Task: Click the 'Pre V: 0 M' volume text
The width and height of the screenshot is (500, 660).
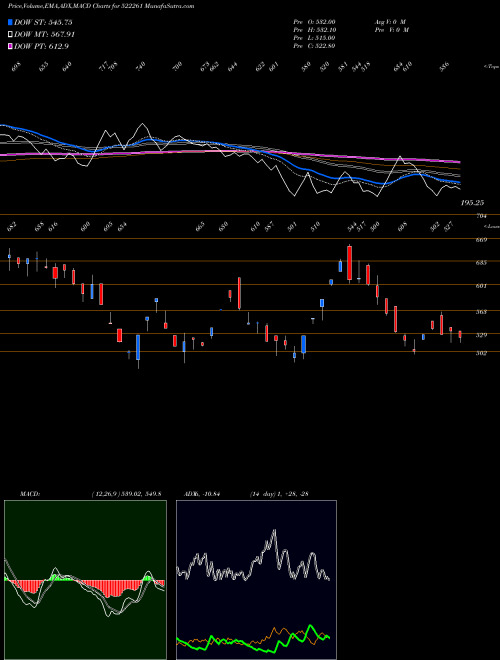Action: click(391, 30)
